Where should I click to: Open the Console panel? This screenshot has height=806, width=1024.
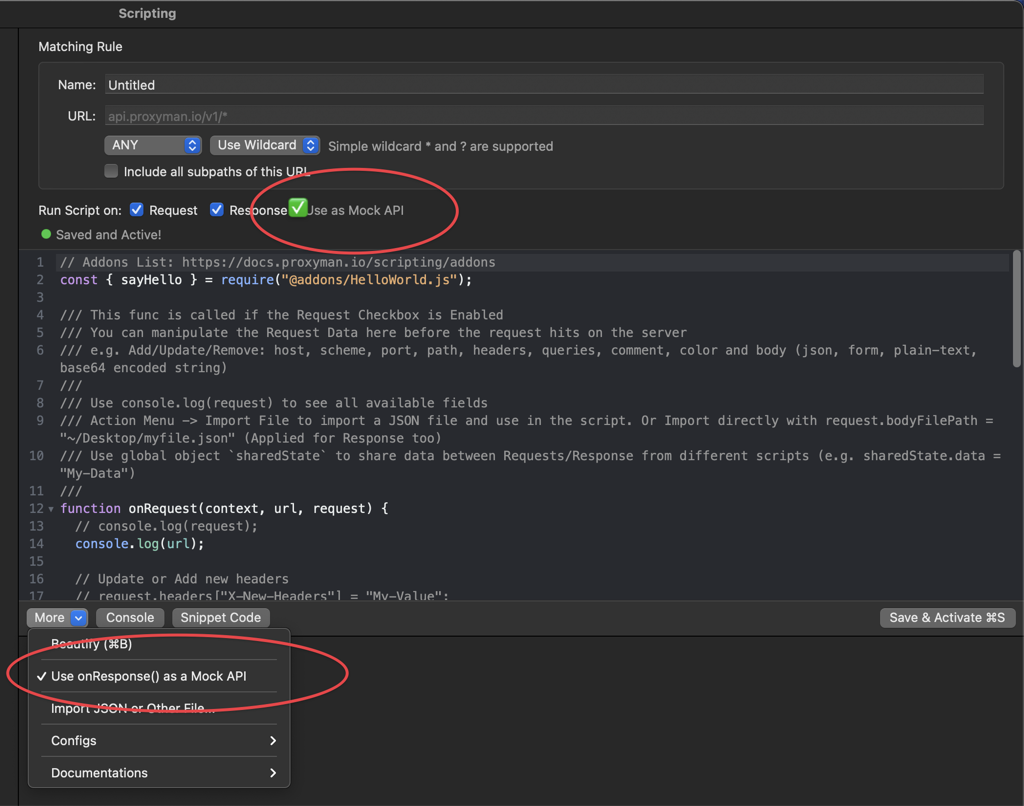pos(129,617)
